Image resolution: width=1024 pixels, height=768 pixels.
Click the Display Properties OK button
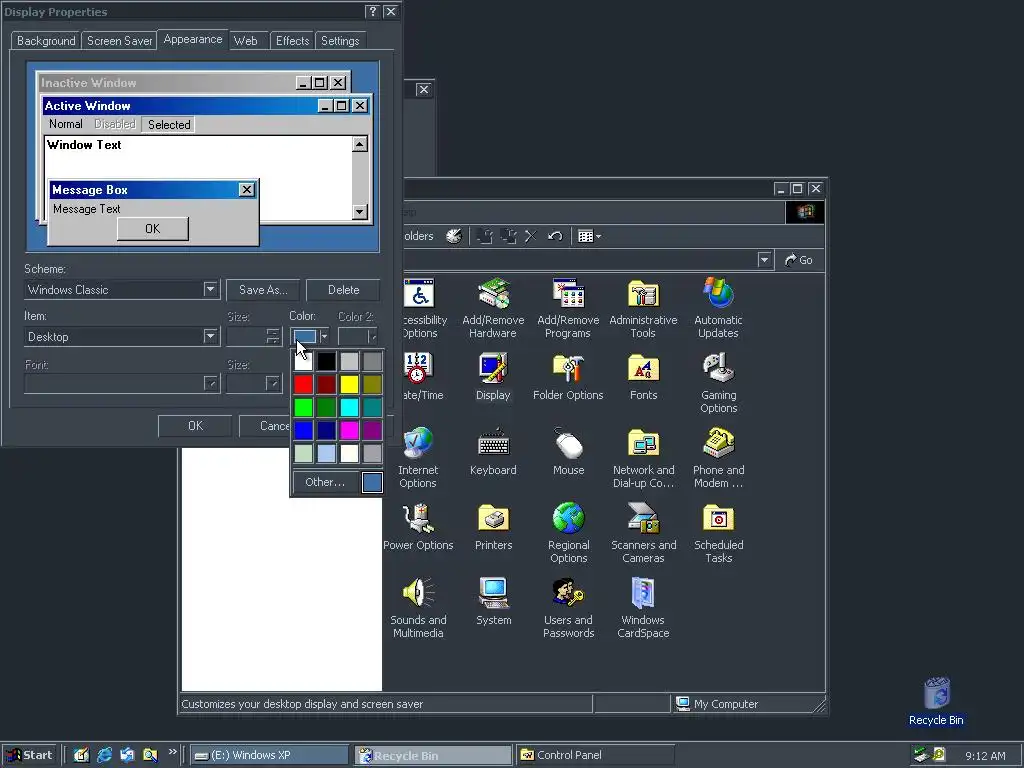195,426
